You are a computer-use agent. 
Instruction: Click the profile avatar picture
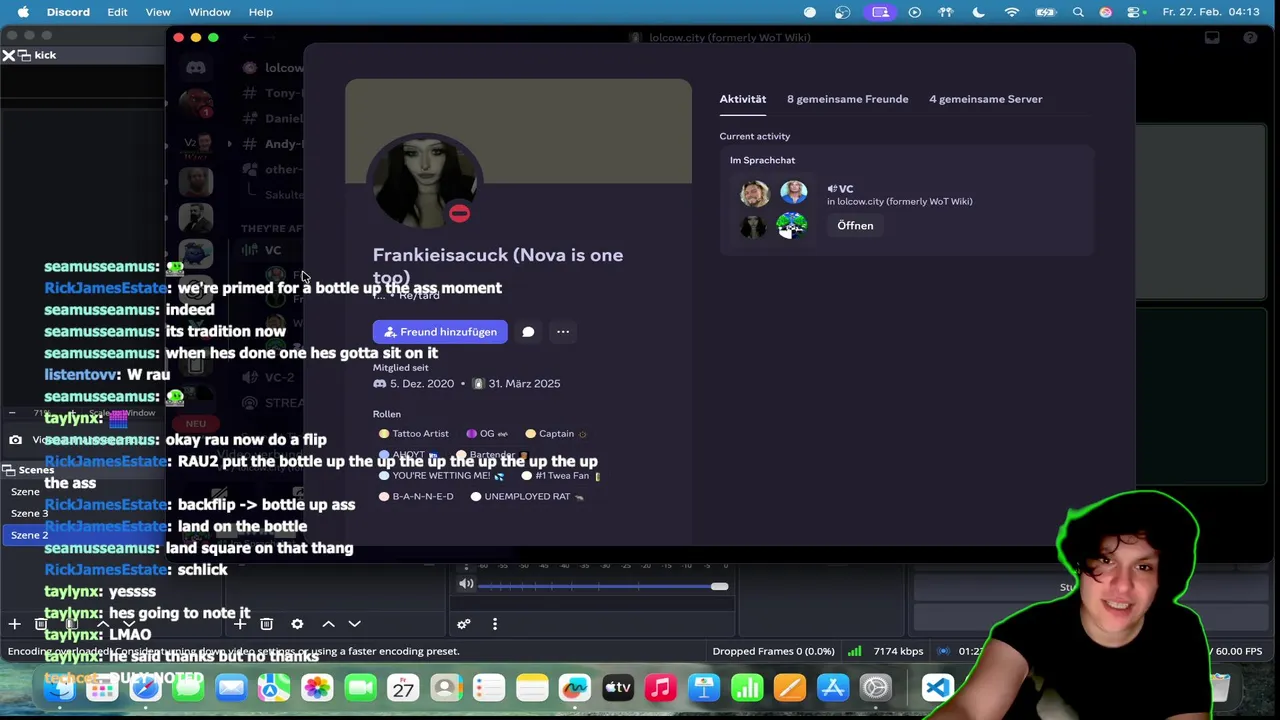tap(425, 182)
